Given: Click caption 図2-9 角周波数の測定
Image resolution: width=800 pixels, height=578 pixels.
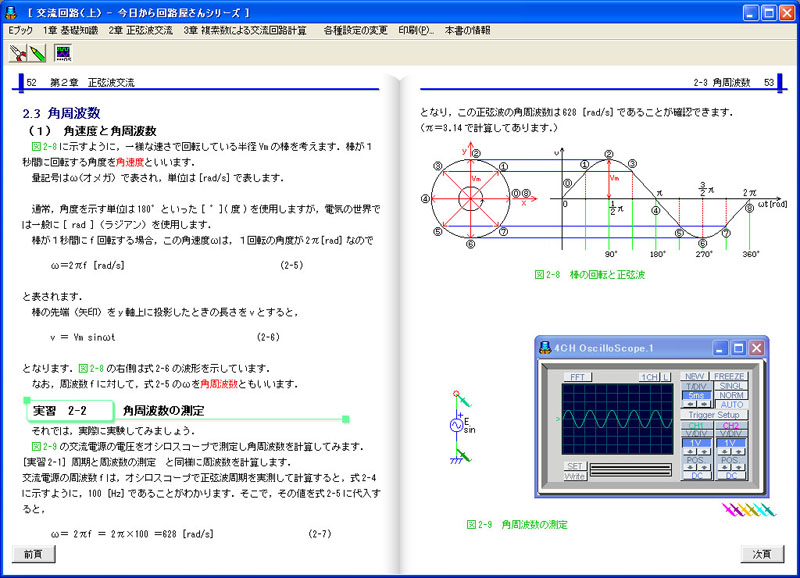Looking at the screenshot, I should click(x=517, y=524).
